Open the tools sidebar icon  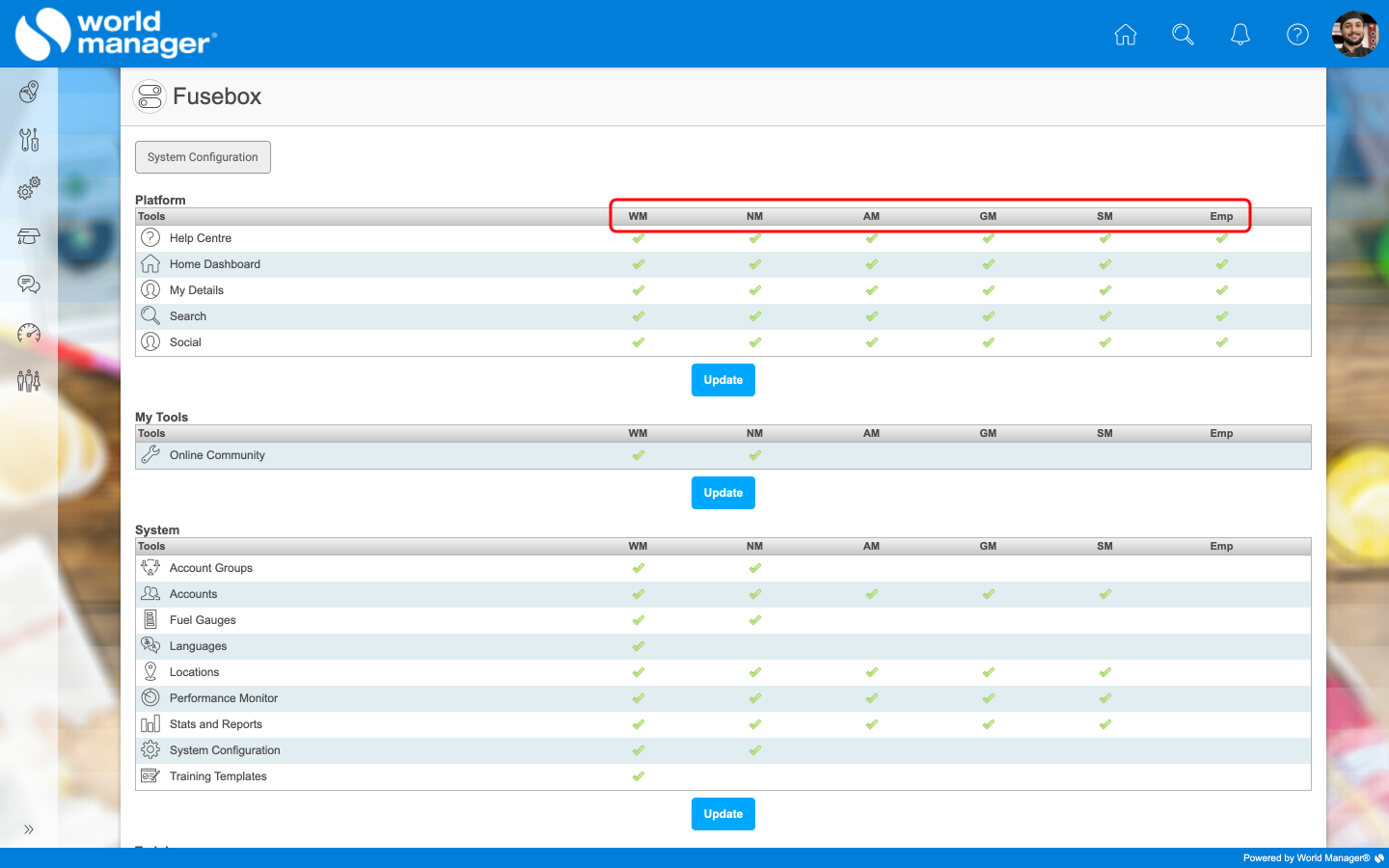click(29, 140)
